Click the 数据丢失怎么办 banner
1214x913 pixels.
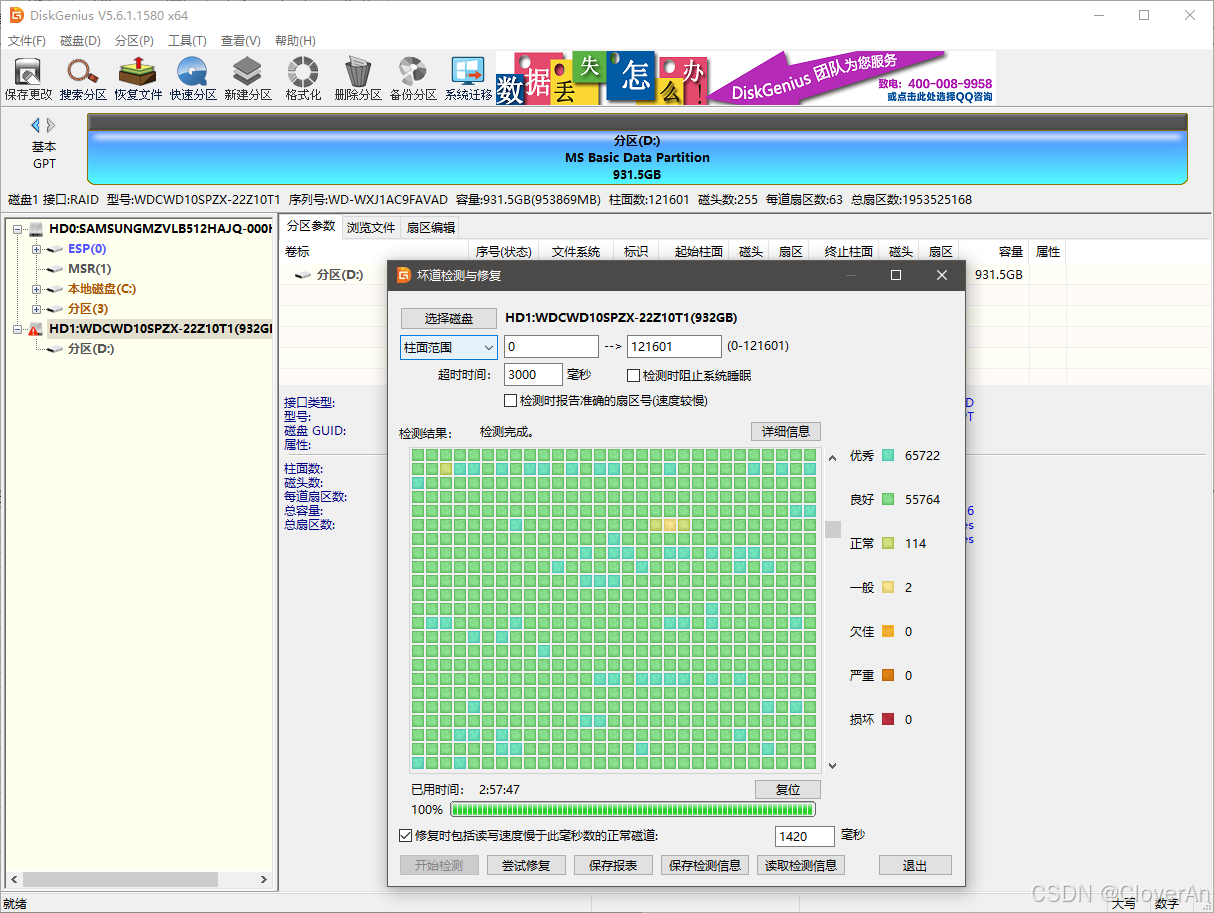pyautogui.click(x=602, y=77)
